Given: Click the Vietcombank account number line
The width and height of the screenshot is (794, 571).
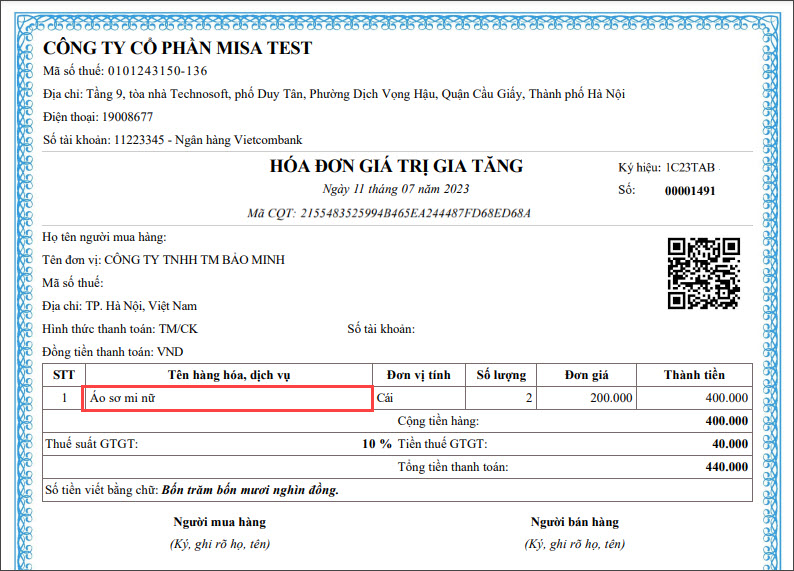Looking at the screenshot, I should tap(172, 140).
